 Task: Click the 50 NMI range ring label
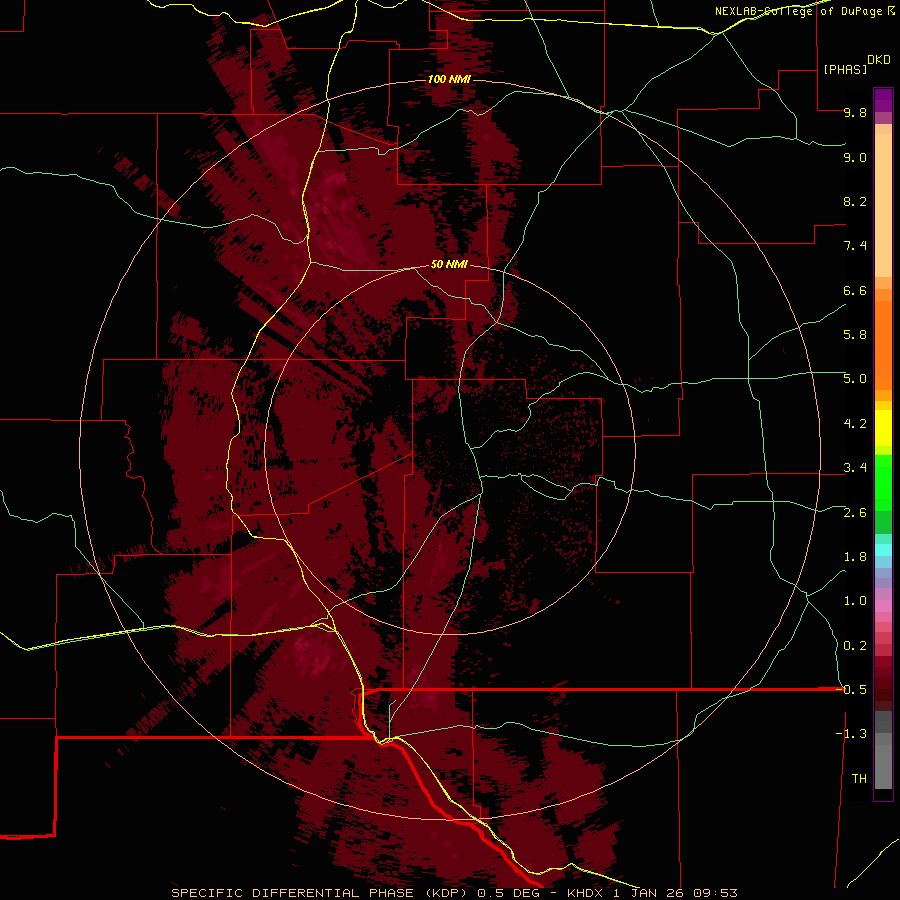pyautogui.click(x=449, y=264)
